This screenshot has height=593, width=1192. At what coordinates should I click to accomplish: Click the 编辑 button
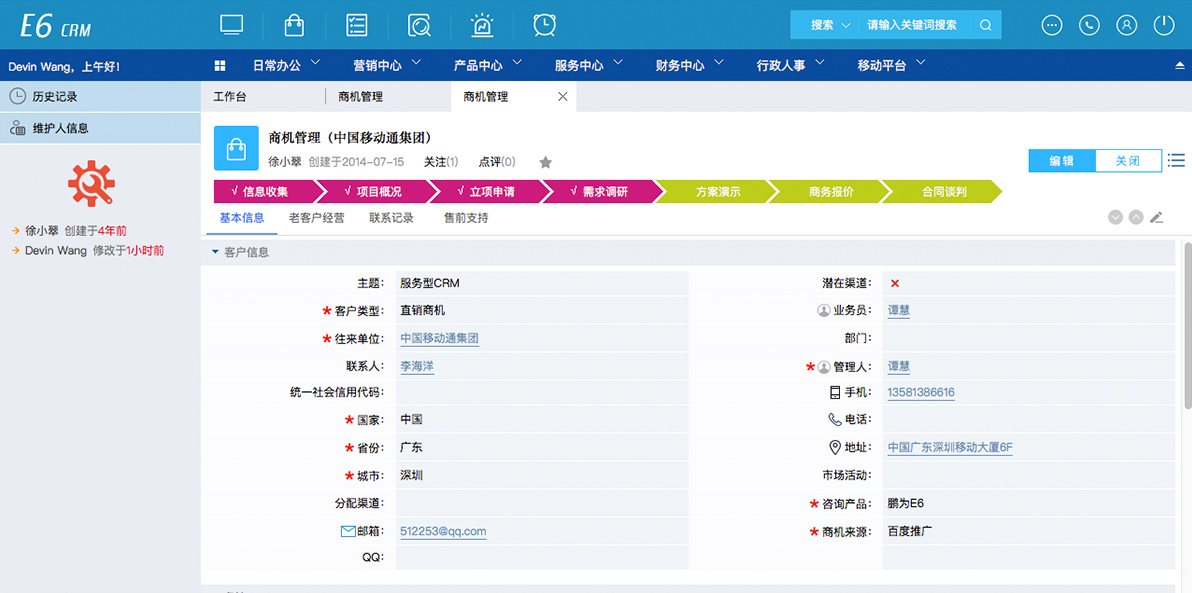(x=1062, y=160)
